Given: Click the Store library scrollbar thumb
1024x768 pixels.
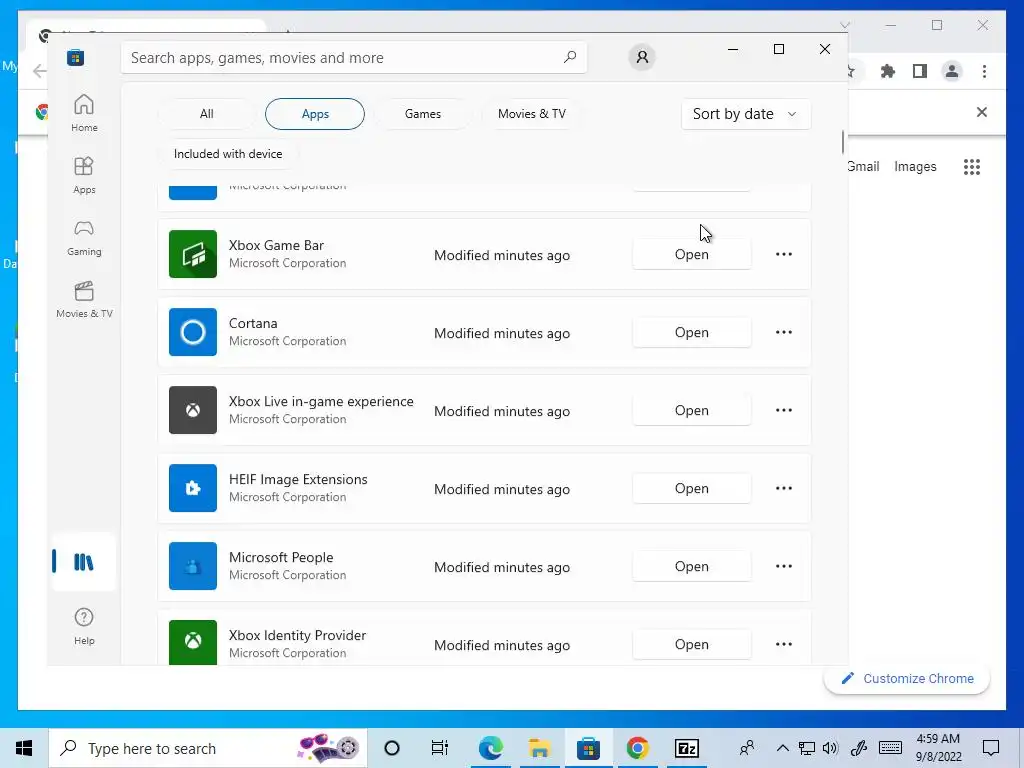Looking at the screenshot, I should click(842, 142).
